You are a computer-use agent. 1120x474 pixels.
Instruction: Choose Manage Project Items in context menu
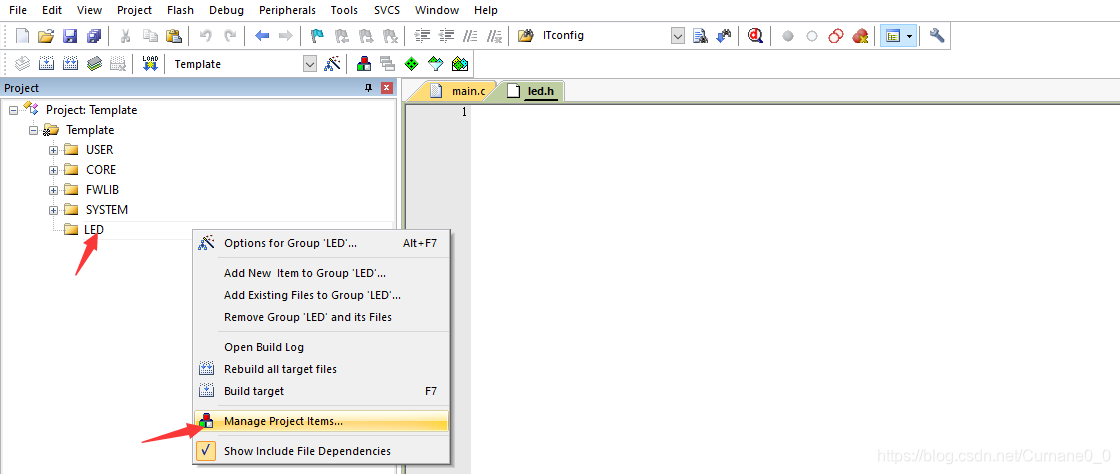pyautogui.click(x=321, y=421)
